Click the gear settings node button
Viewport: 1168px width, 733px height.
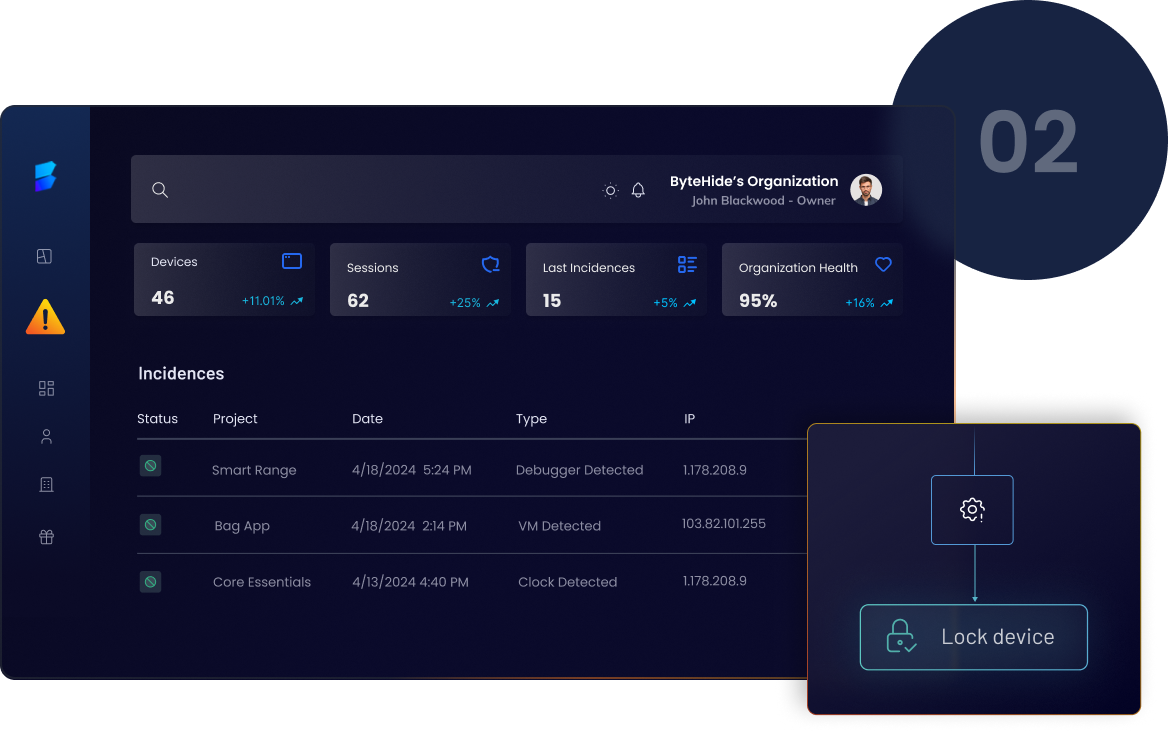[x=972, y=510]
